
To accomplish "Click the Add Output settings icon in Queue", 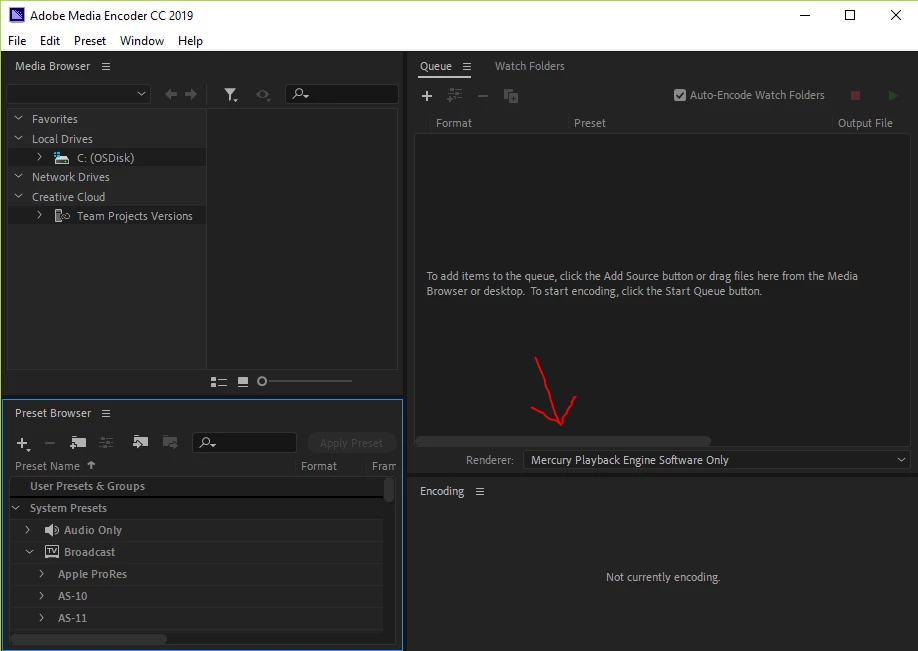I will [454, 95].
